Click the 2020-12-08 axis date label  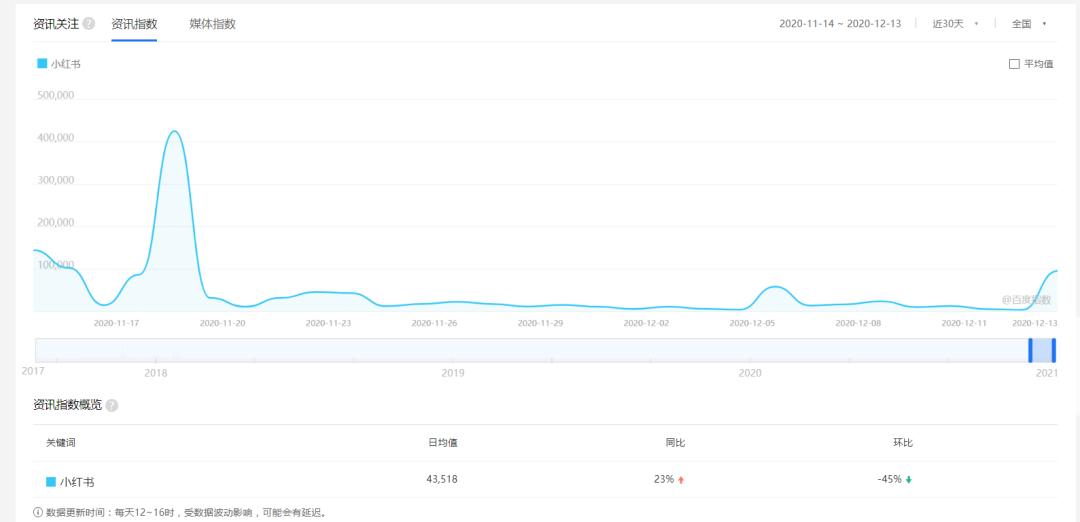click(859, 322)
